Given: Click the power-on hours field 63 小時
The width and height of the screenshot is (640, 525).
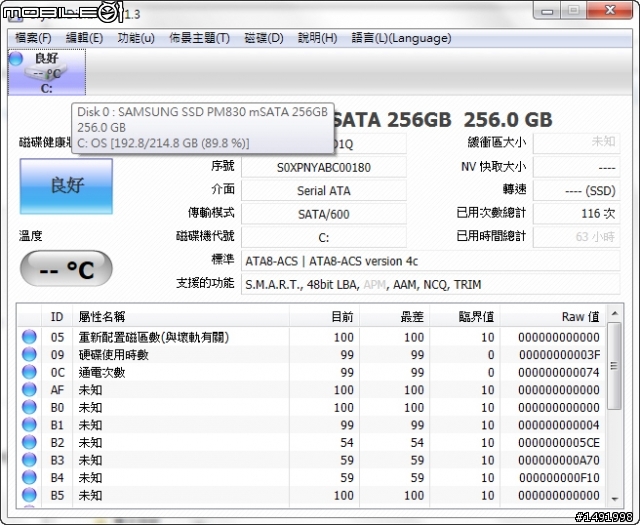Looking at the screenshot, I should click(x=576, y=237).
